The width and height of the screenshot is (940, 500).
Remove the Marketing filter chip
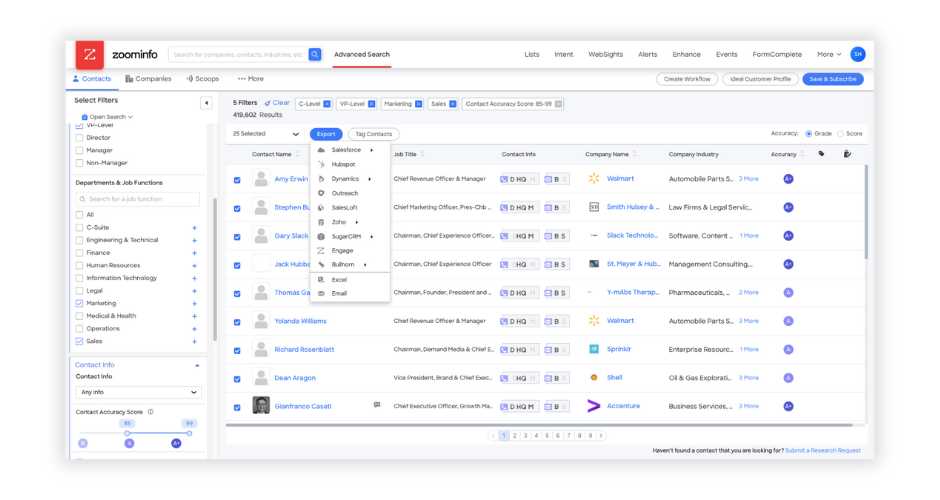pyautogui.click(x=418, y=104)
